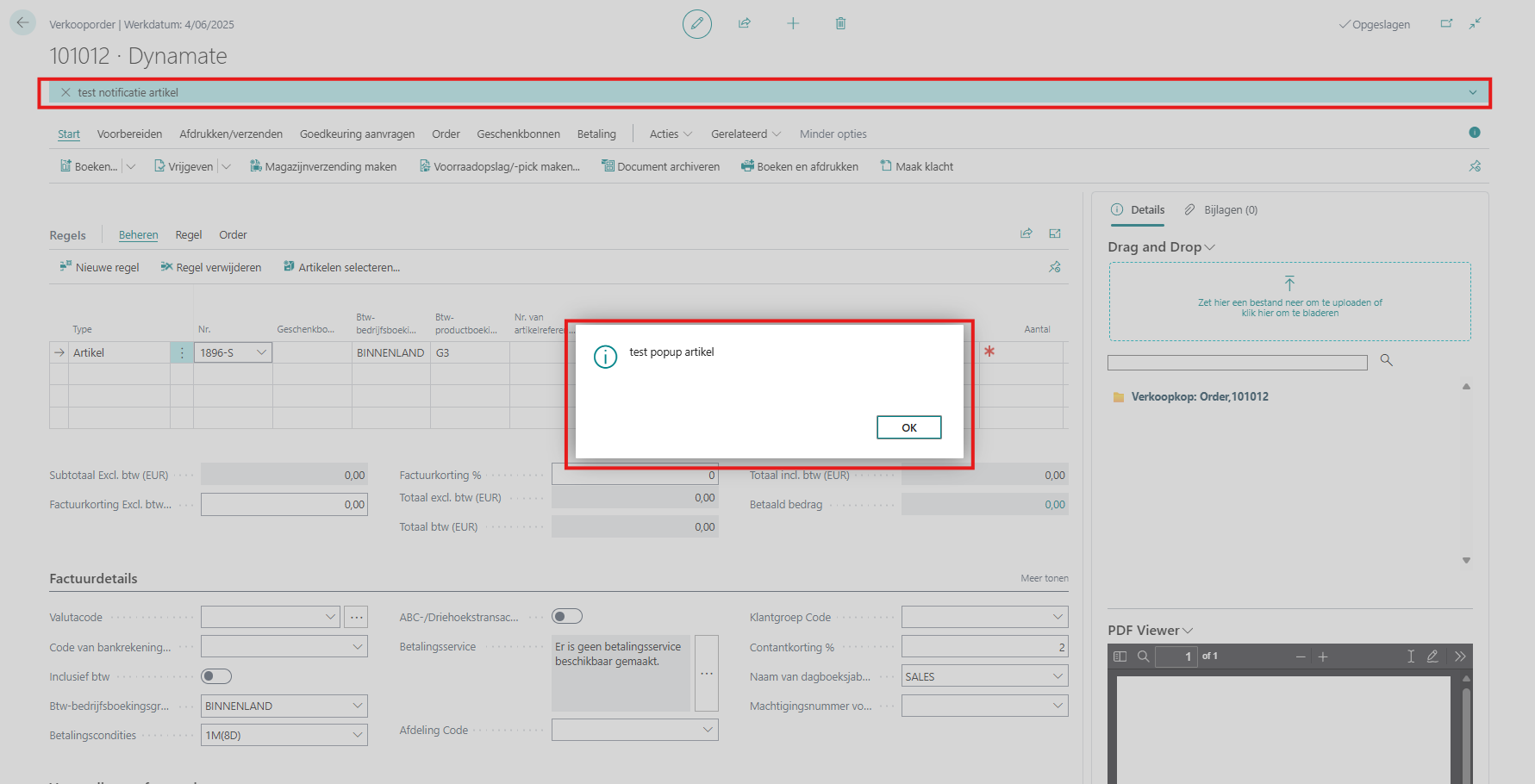
Task: Select the Regel tab in Regels
Action: coord(189,235)
